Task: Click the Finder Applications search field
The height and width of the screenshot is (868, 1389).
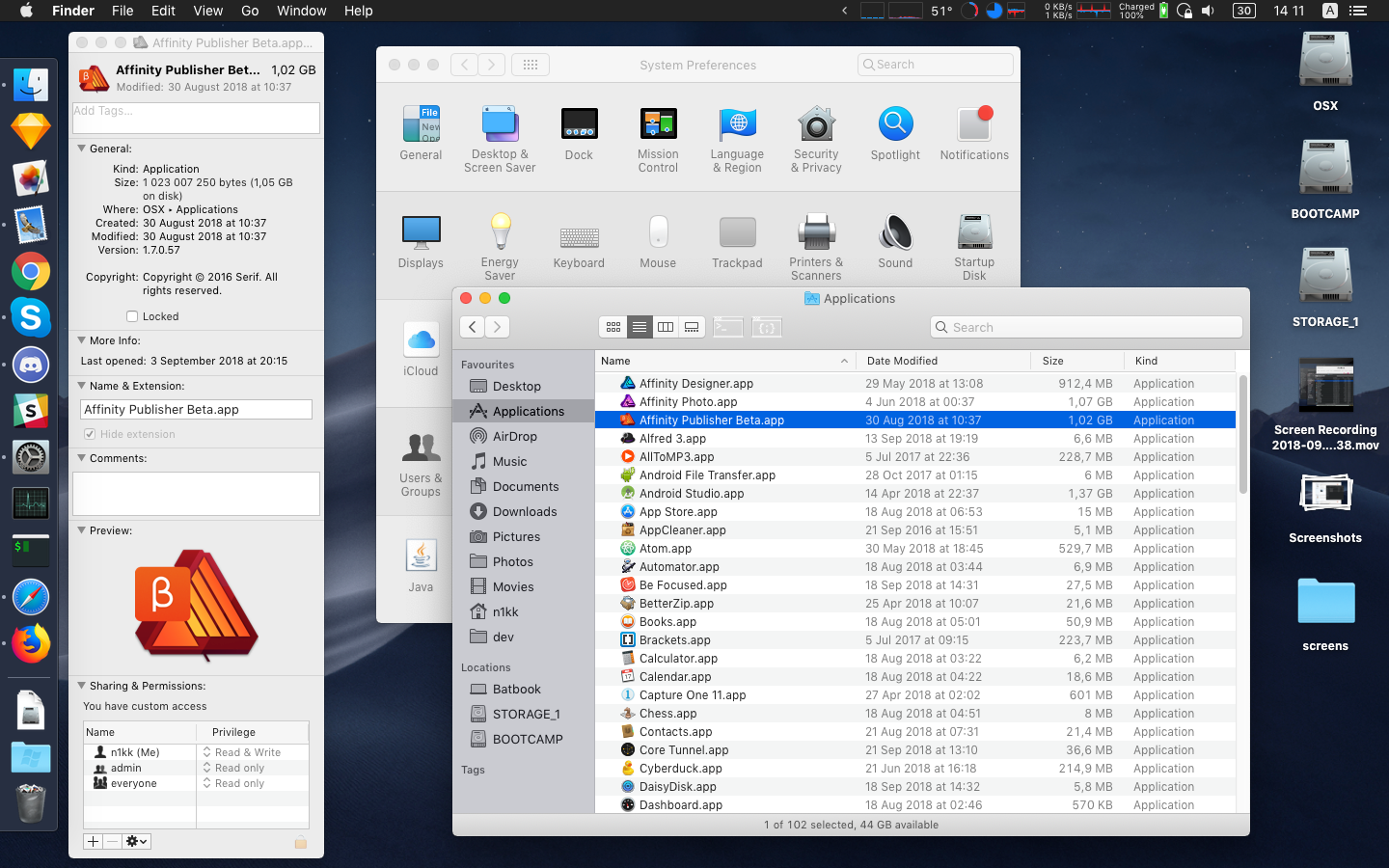Action: pyautogui.click(x=1086, y=327)
